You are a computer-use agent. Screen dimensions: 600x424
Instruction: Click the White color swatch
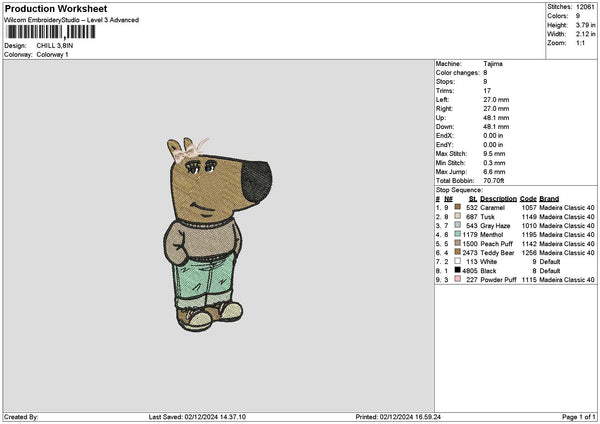point(457,261)
